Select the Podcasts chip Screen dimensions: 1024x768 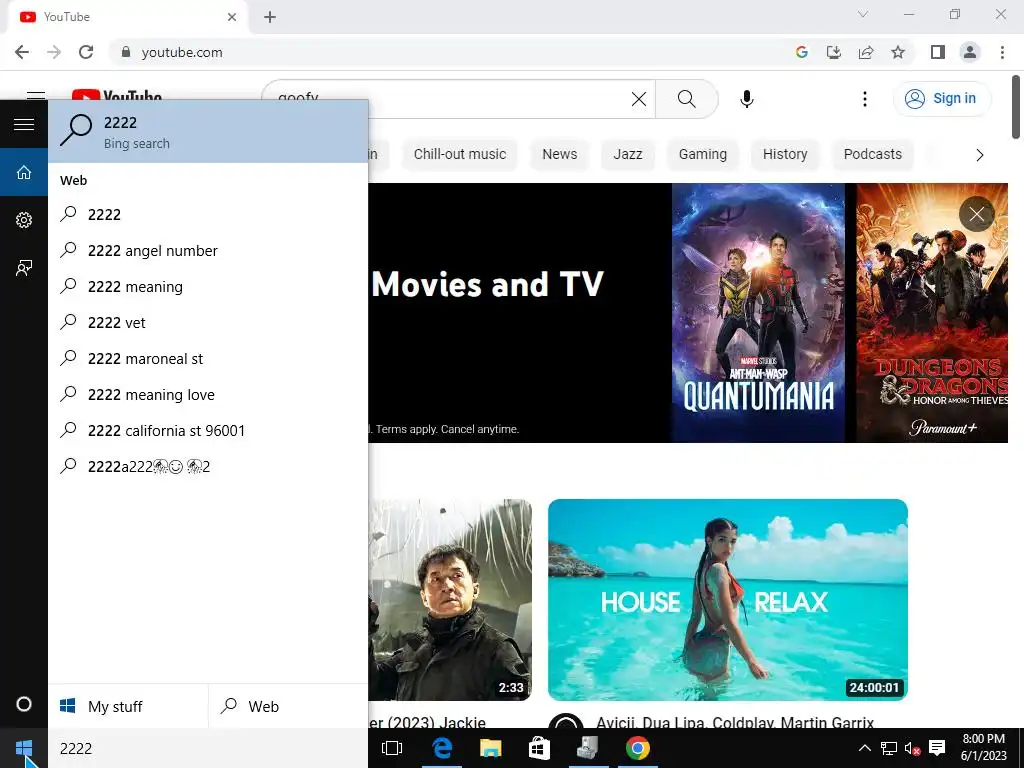(872, 154)
